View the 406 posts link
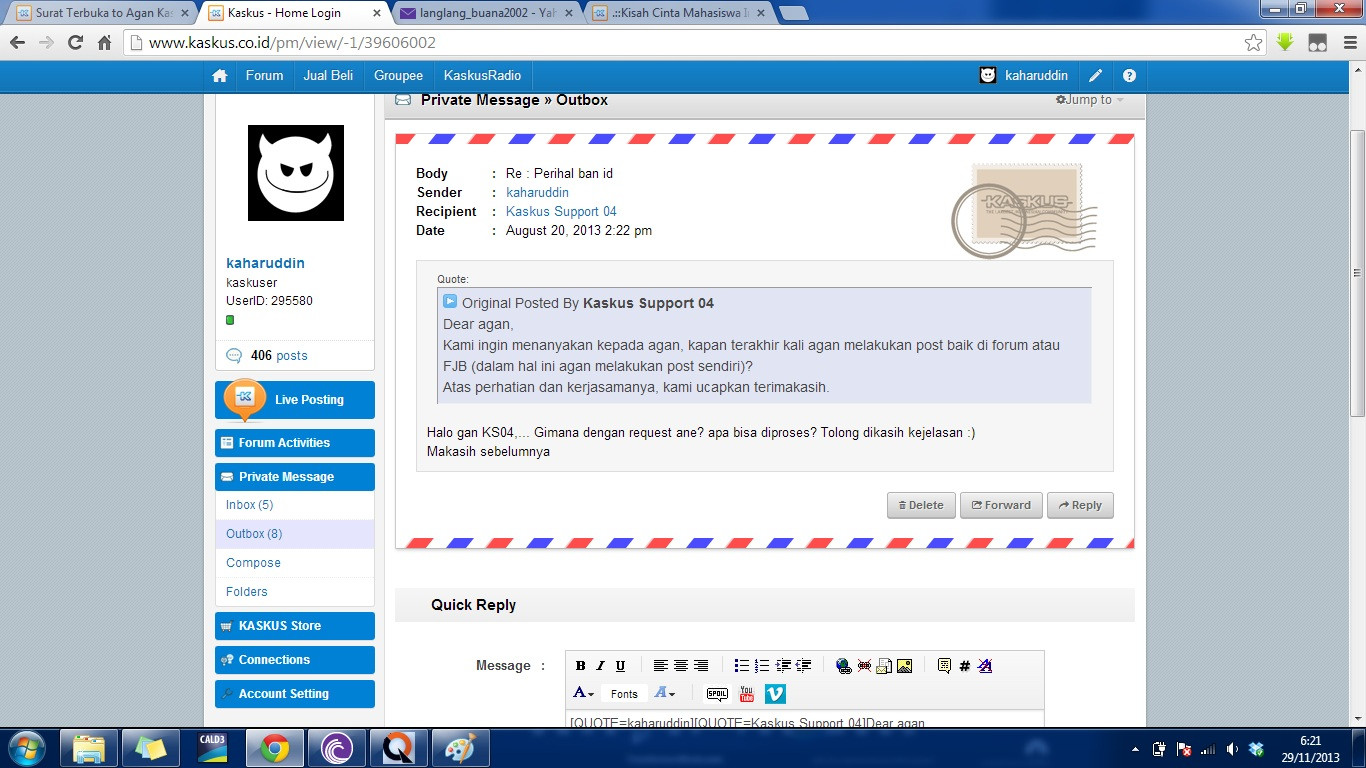The width and height of the screenshot is (1366, 768). point(279,356)
